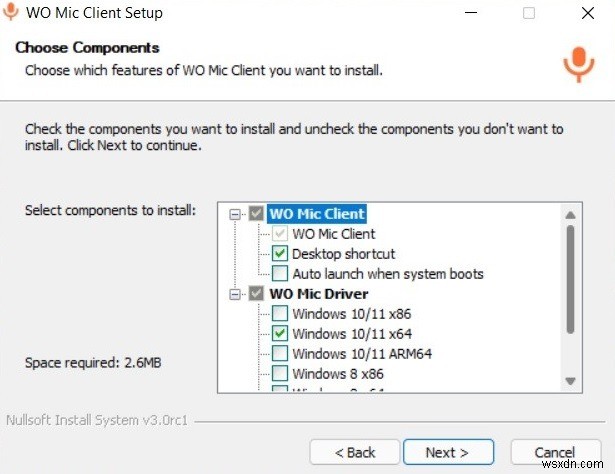Toggle the WO Mic Client group checkbox
The image size is (615, 474).
point(256,214)
